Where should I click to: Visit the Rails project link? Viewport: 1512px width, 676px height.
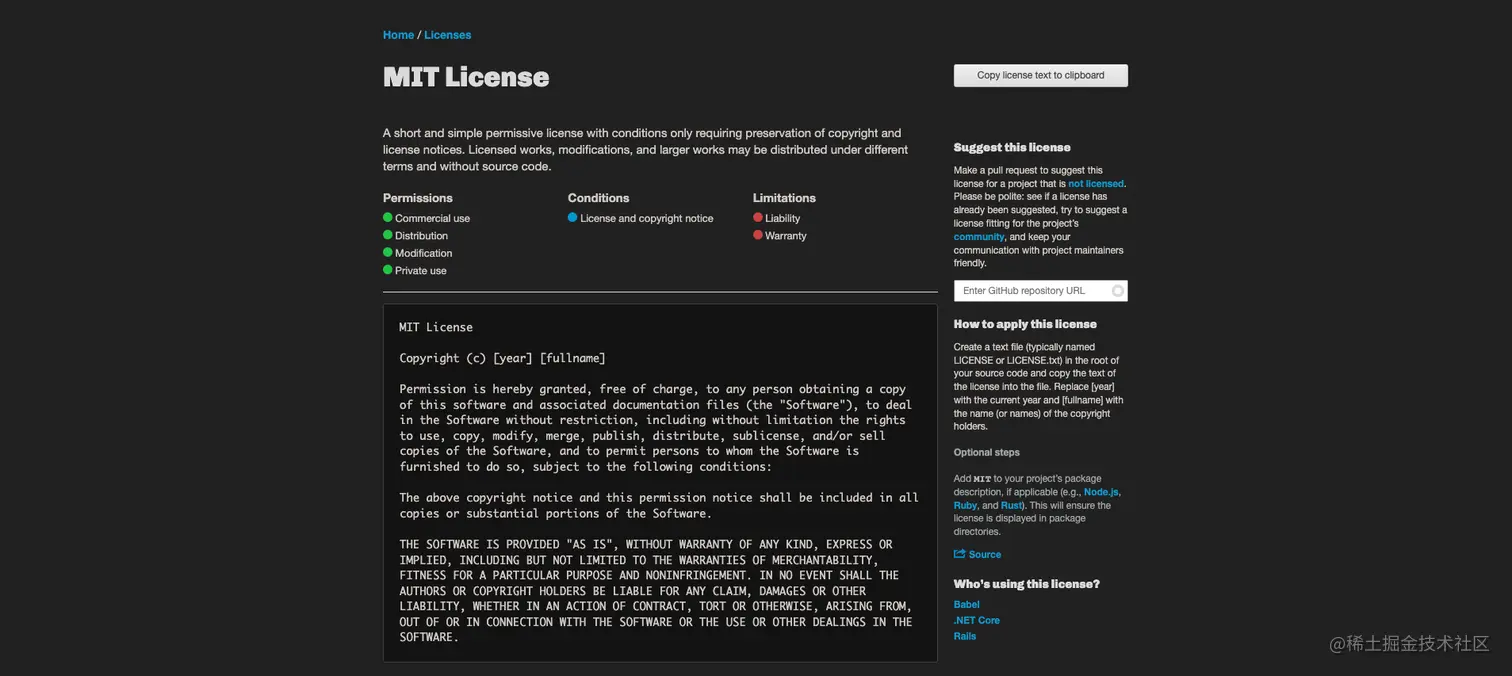click(965, 637)
